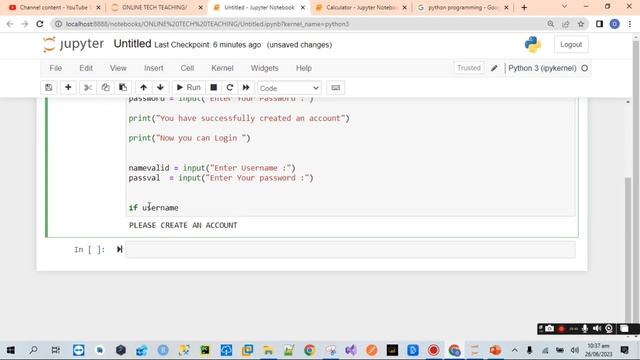Rename notebook by clicking Untitled title
640x360 pixels.
tap(132, 44)
